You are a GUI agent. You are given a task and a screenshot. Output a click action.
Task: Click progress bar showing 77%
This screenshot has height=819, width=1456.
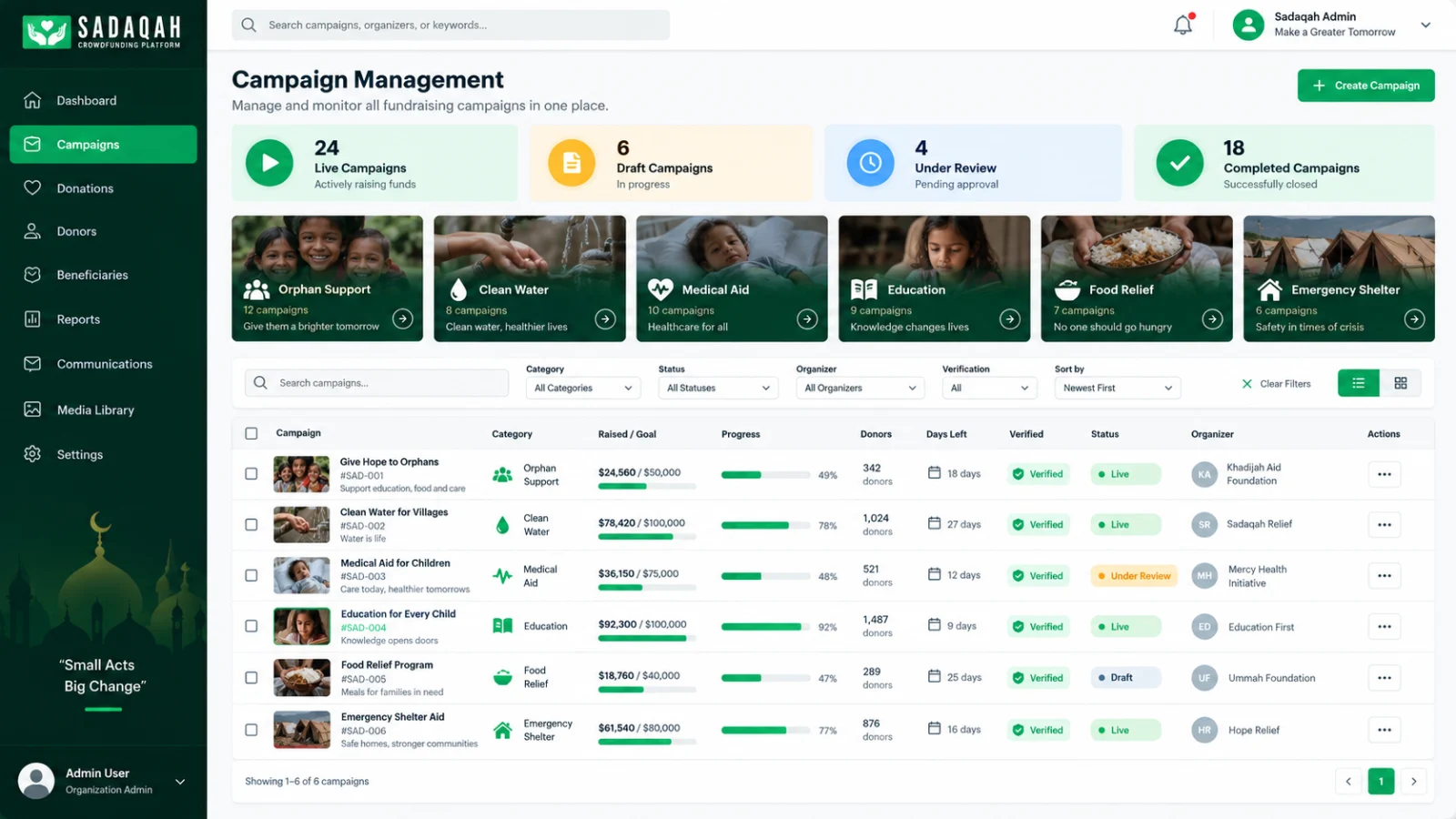click(x=765, y=730)
